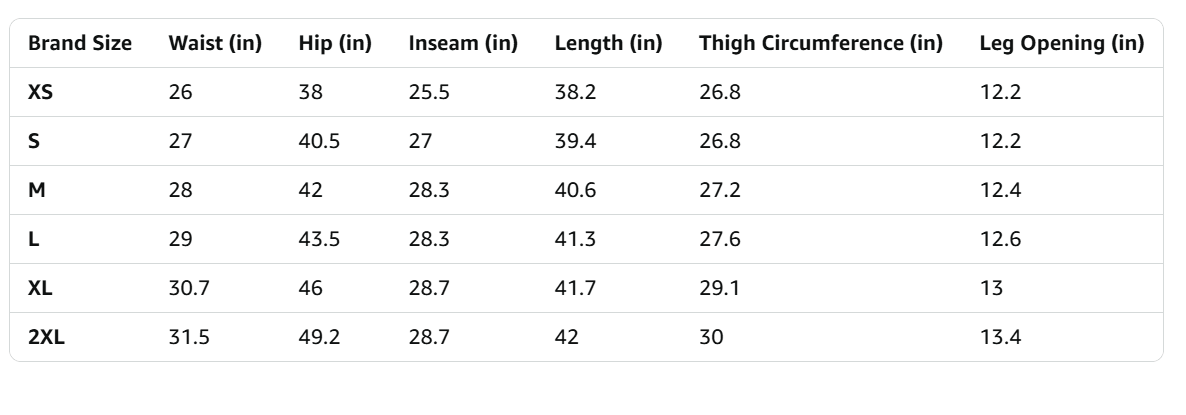The height and width of the screenshot is (415, 1186).
Task: Select the Waist (in) column header
Action: tap(215, 44)
